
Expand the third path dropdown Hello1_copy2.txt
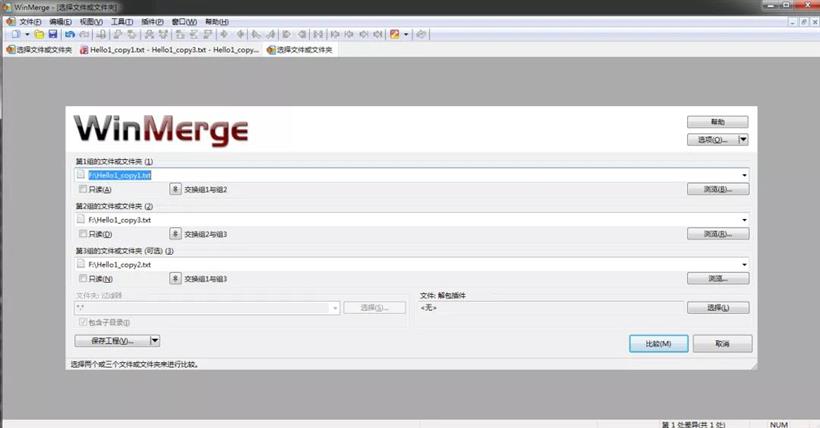pyautogui.click(x=744, y=265)
